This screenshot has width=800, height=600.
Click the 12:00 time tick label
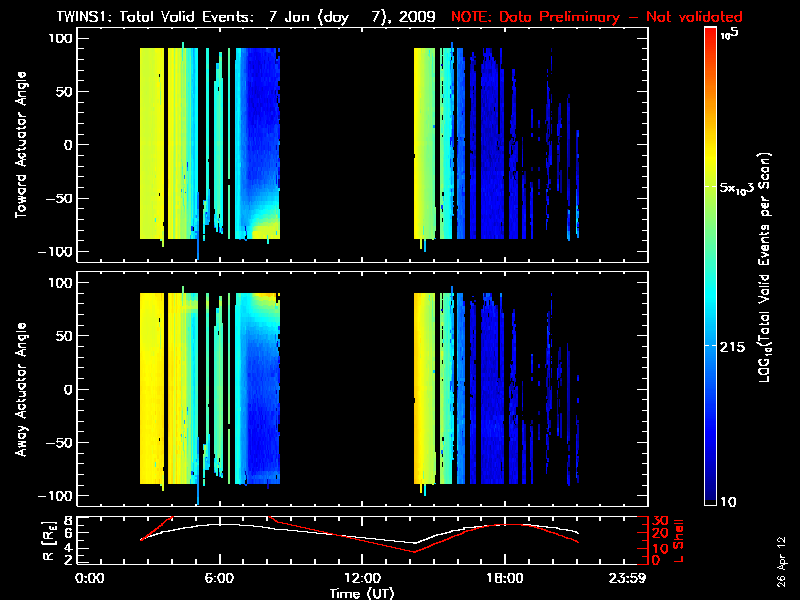(363, 578)
